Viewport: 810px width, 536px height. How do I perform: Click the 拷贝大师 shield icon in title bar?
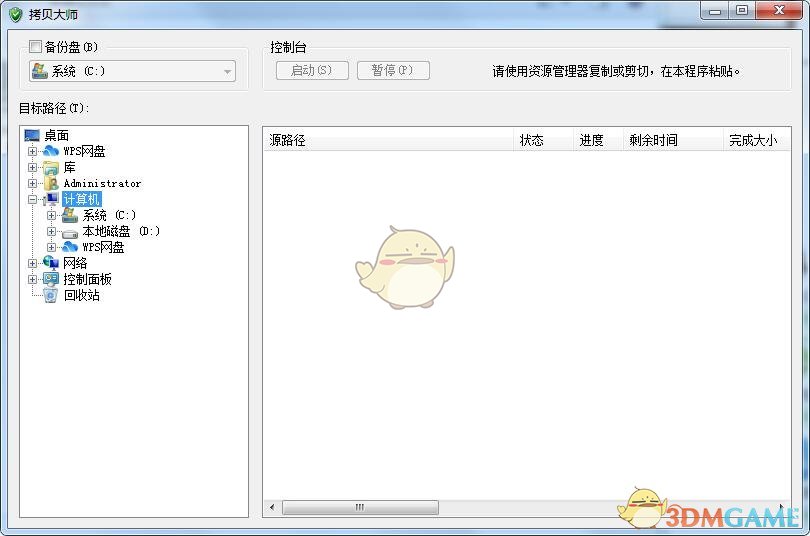[x=16, y=14]
